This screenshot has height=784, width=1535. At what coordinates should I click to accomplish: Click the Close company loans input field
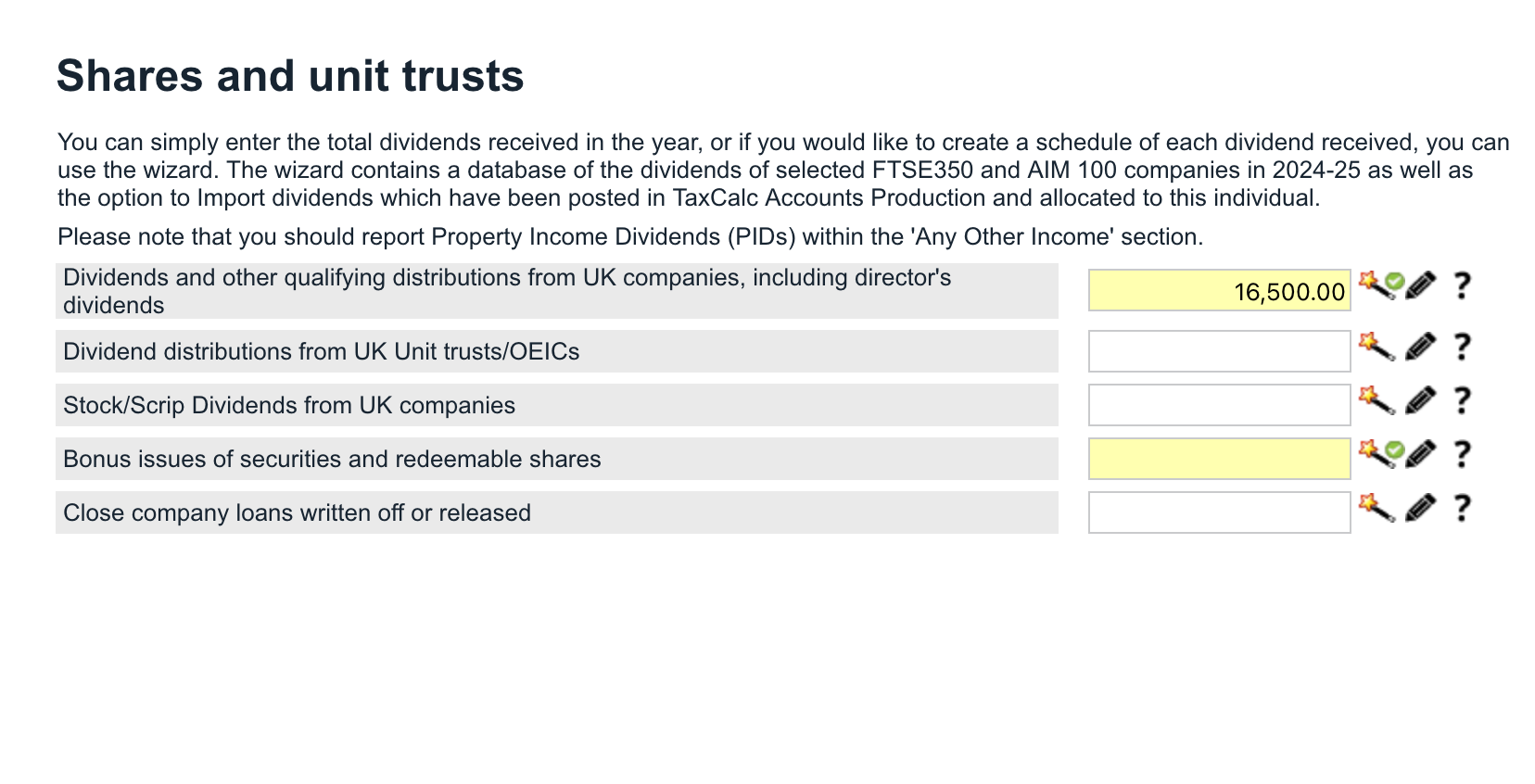pyautogui.click(x=1219, y=512)
